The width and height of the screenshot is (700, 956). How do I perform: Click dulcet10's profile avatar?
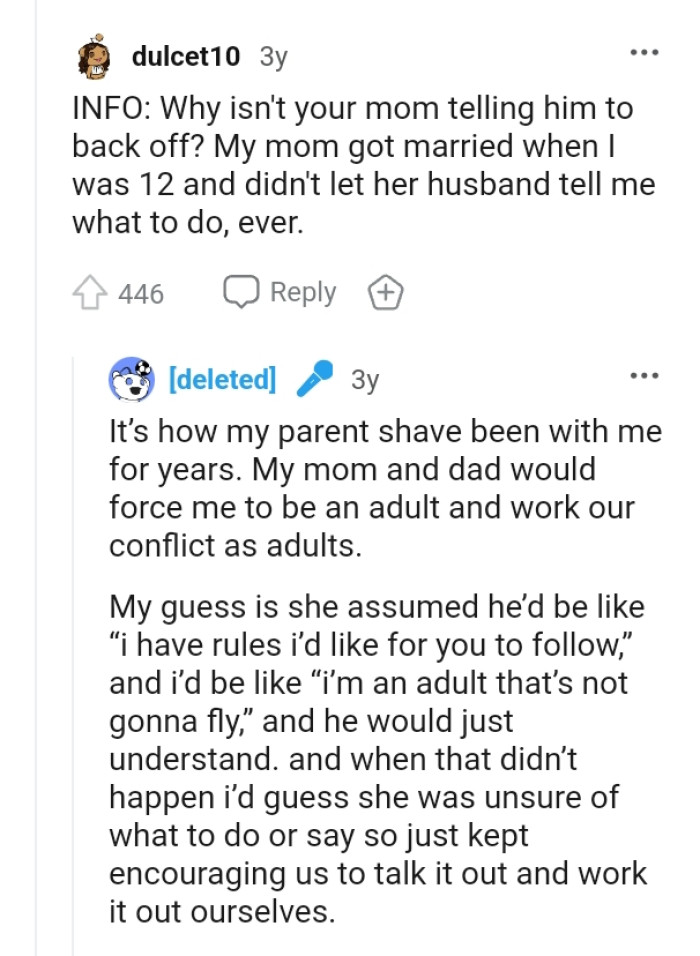point(92,57)
